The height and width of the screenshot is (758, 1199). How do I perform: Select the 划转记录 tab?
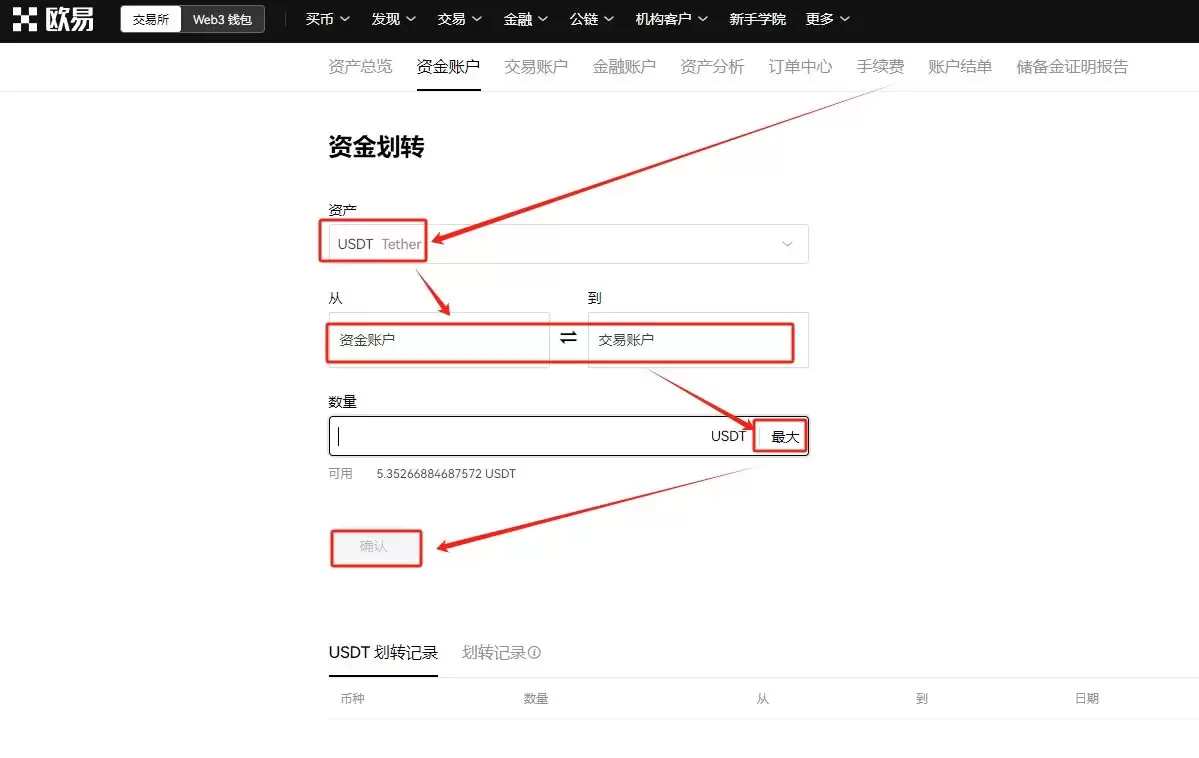click(492, 652)
